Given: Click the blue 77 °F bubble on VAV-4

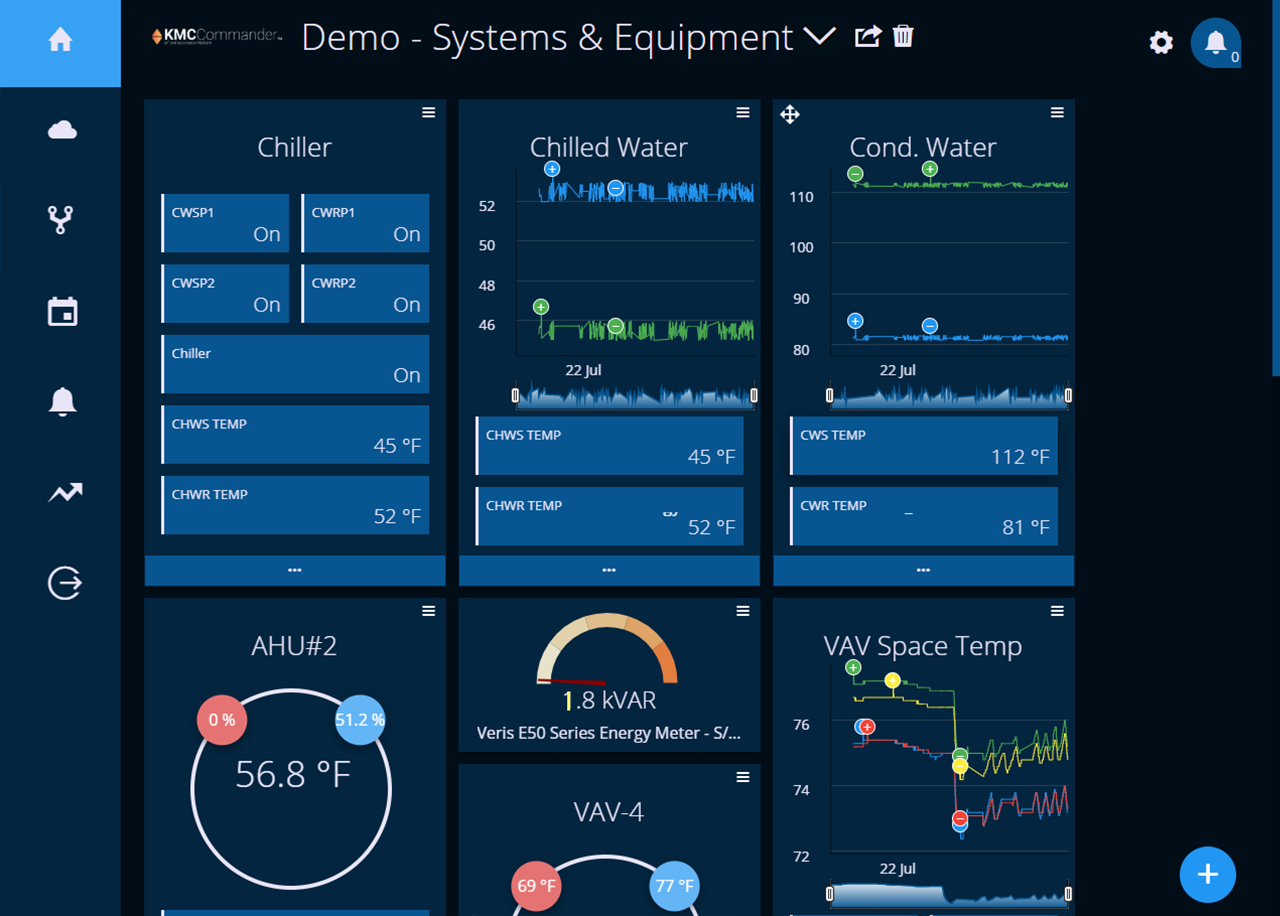Looking at the screenshot, I should click(x=674, y=886).
